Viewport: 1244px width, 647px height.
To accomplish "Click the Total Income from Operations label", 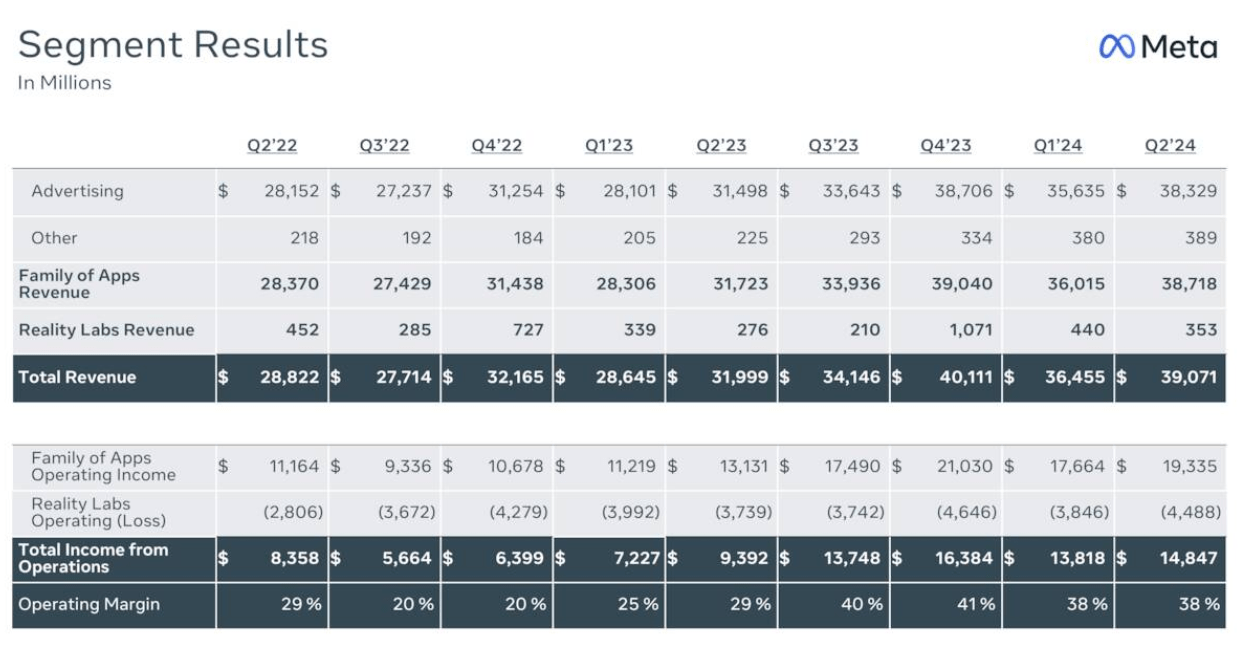I will pos(93,558).
